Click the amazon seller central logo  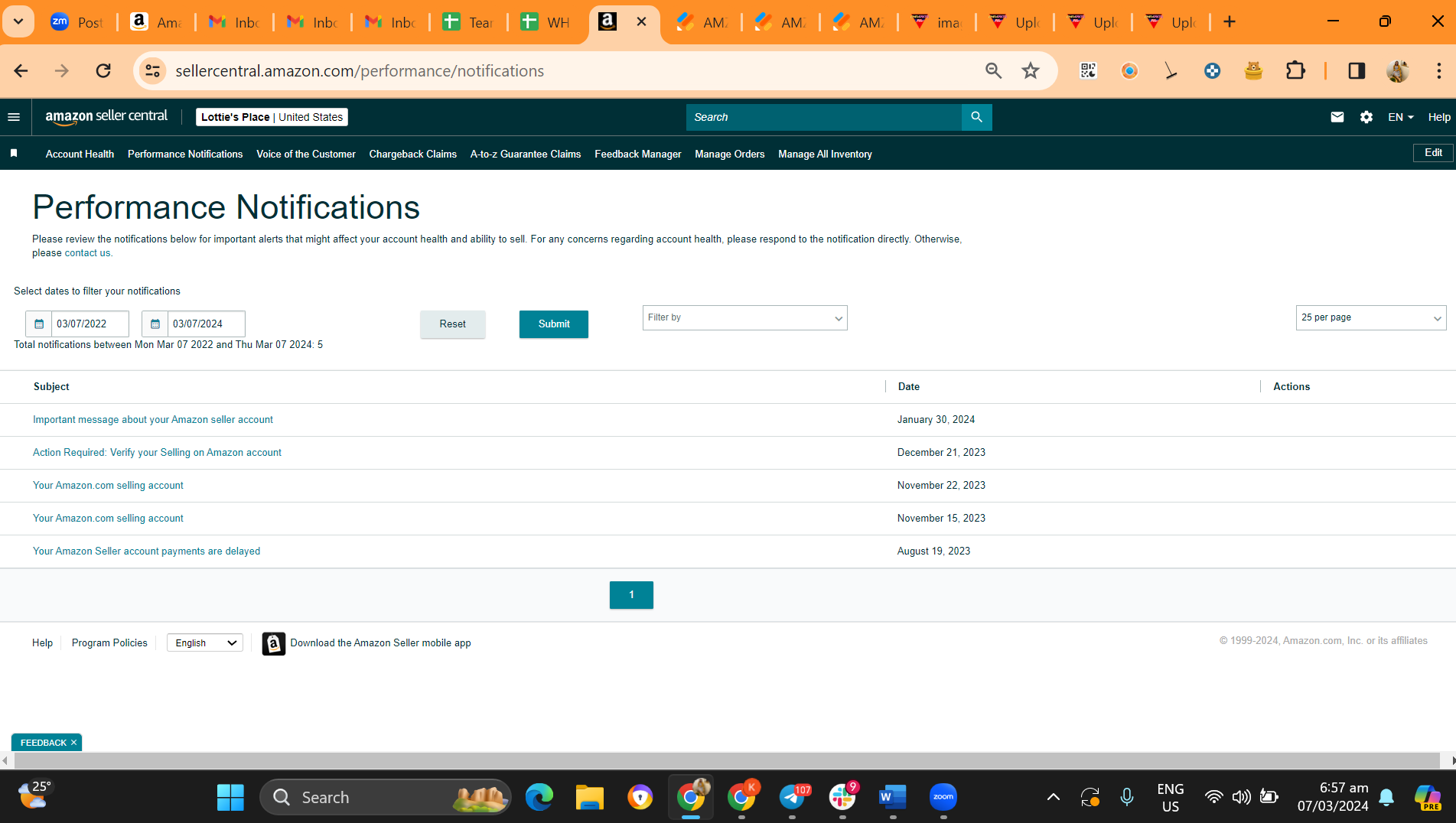click(x=106, y=116)
